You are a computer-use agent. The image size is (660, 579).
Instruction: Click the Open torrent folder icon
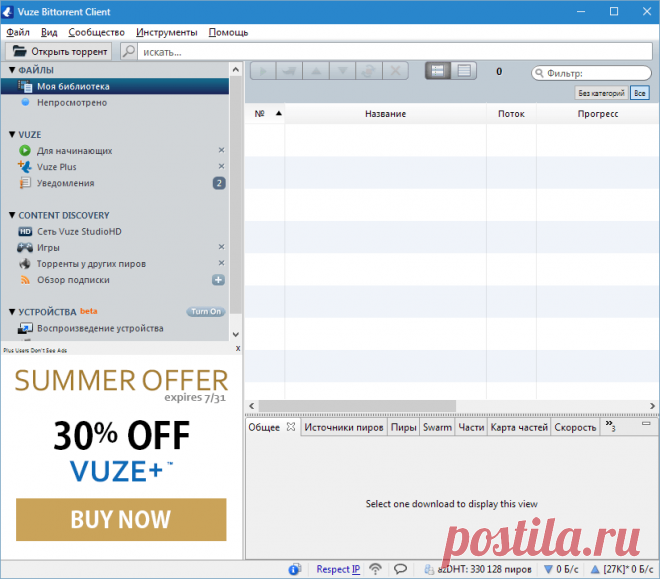tap(19, 51)
